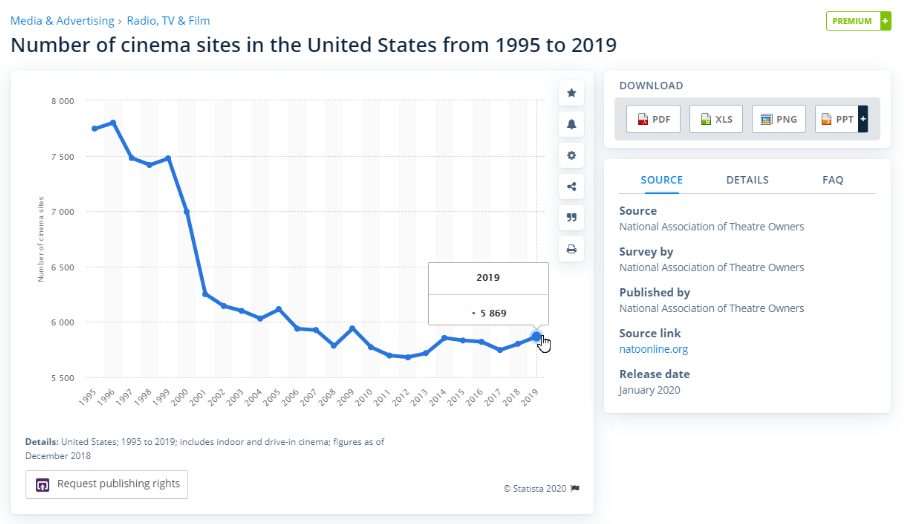Expand download options plus button
The height and width of the screenshot is (524, 904).
863,120
